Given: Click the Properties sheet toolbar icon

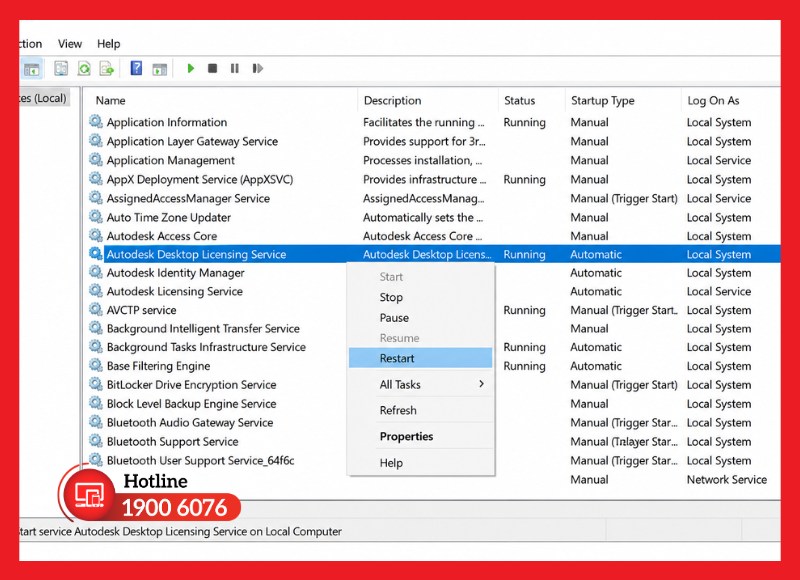Looking at the screenshot, I should (61, 68).
